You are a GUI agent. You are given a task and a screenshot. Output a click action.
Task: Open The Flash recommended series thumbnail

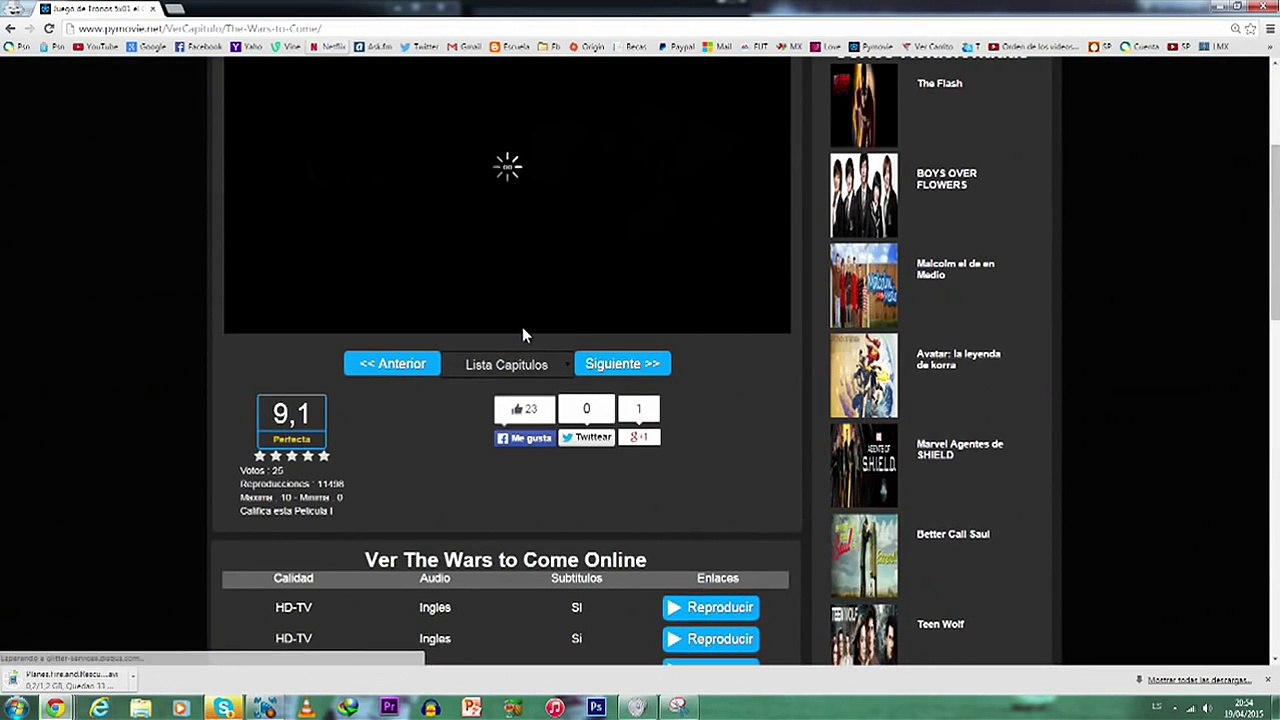864,106
